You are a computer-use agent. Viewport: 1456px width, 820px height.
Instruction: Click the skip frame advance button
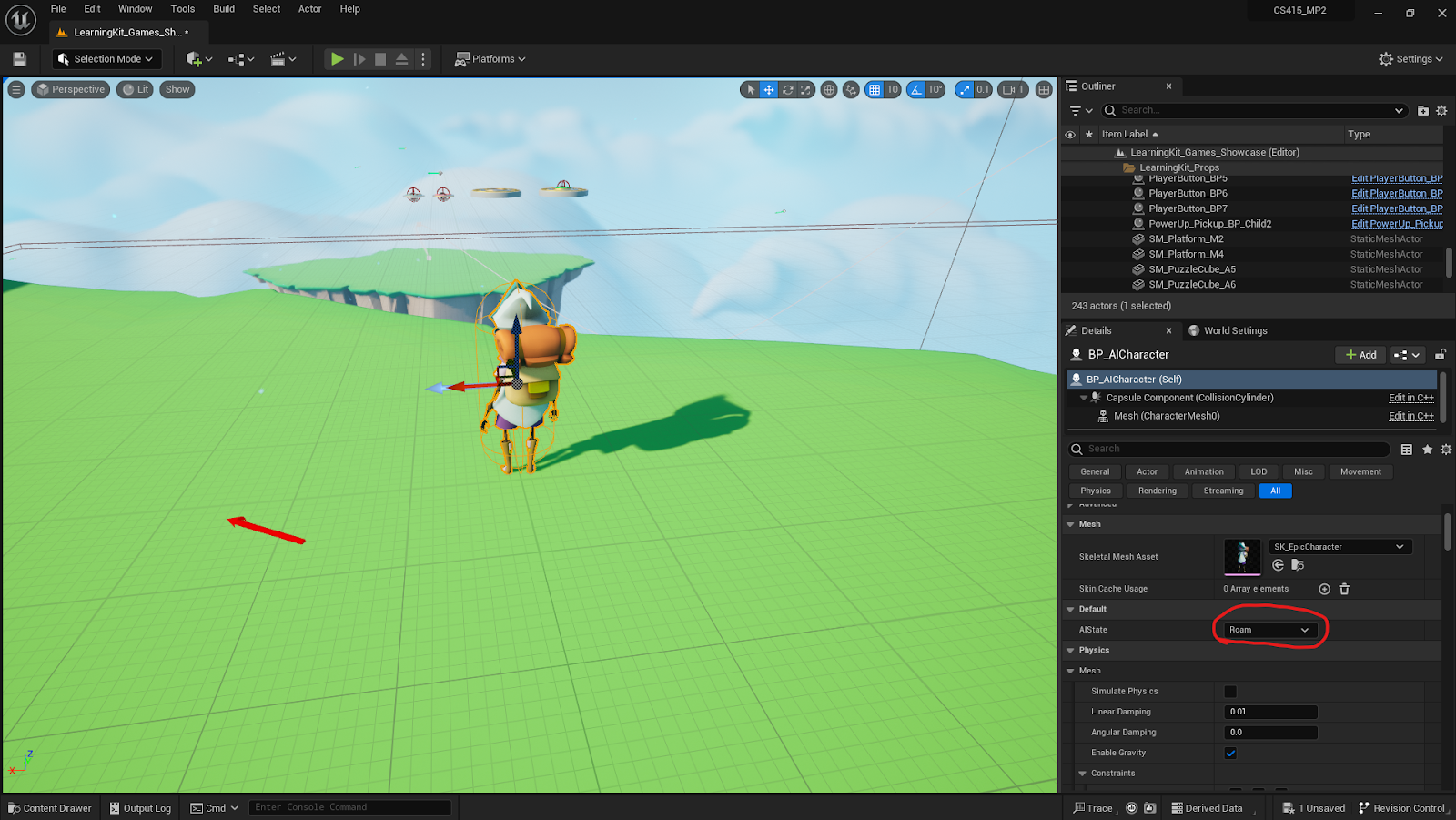pyautogui.click(x=359, y=59)
